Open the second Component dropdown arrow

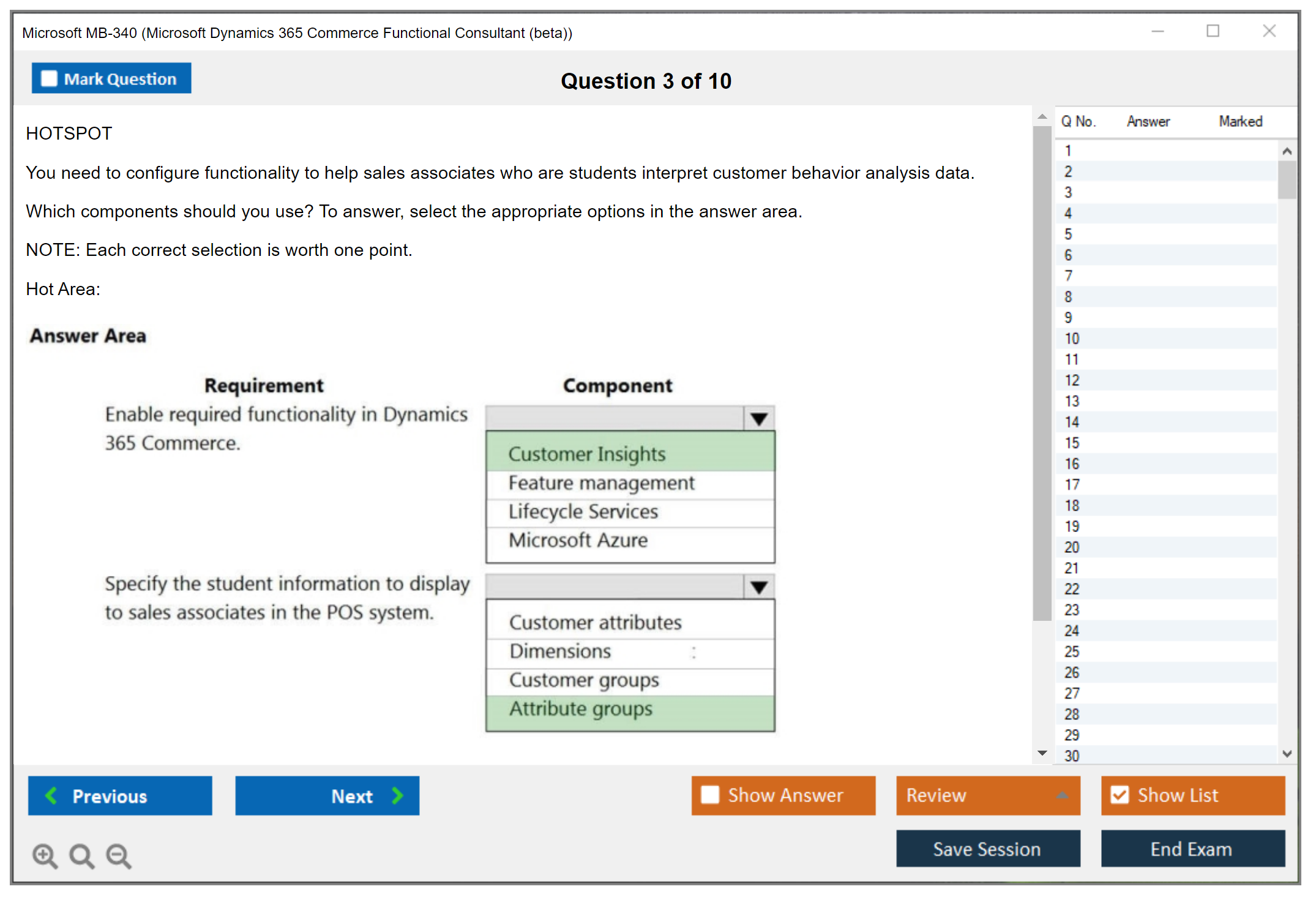(x=759, y=588)
